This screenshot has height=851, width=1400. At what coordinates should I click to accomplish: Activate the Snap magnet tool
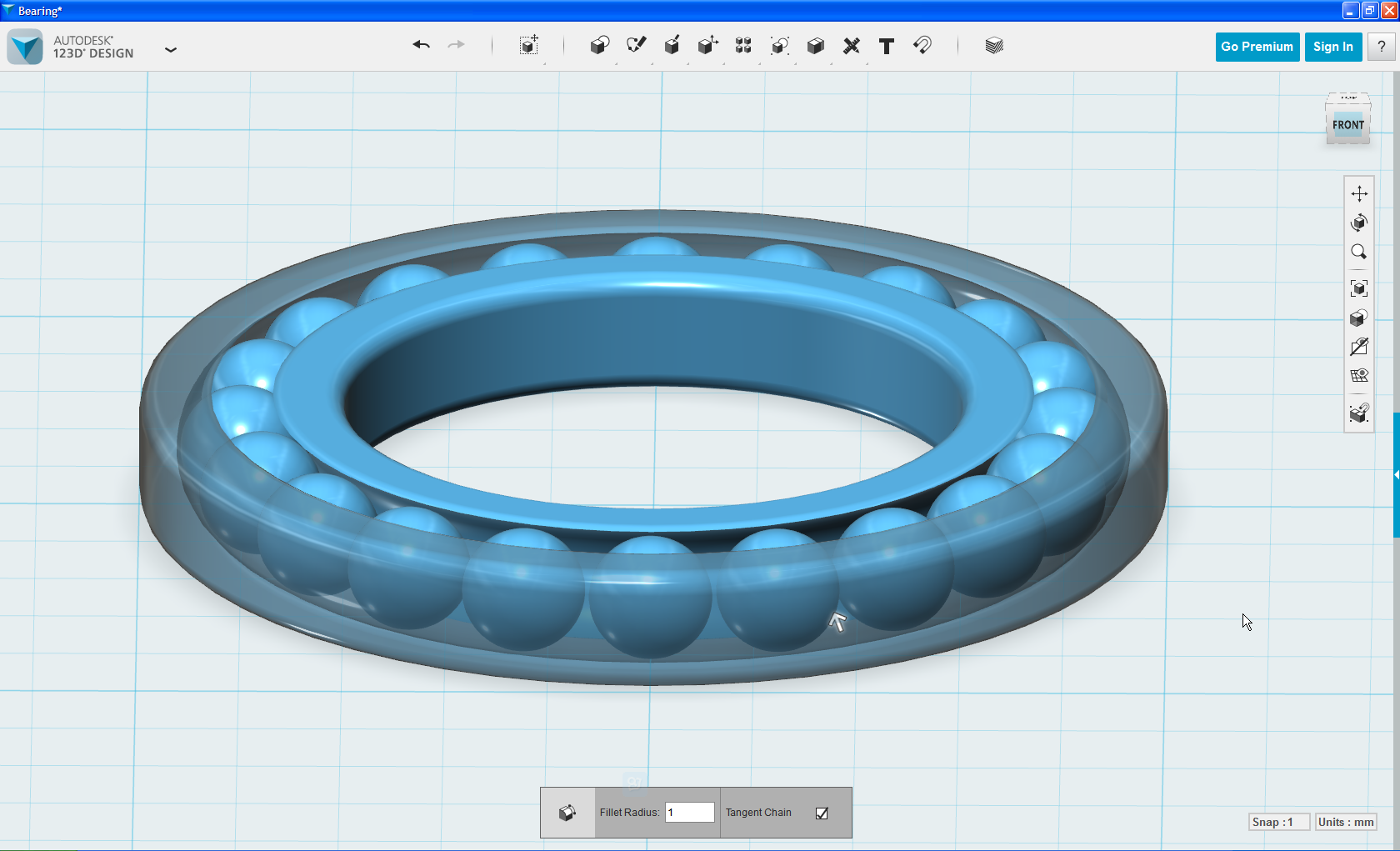click(x=922, y=46)
